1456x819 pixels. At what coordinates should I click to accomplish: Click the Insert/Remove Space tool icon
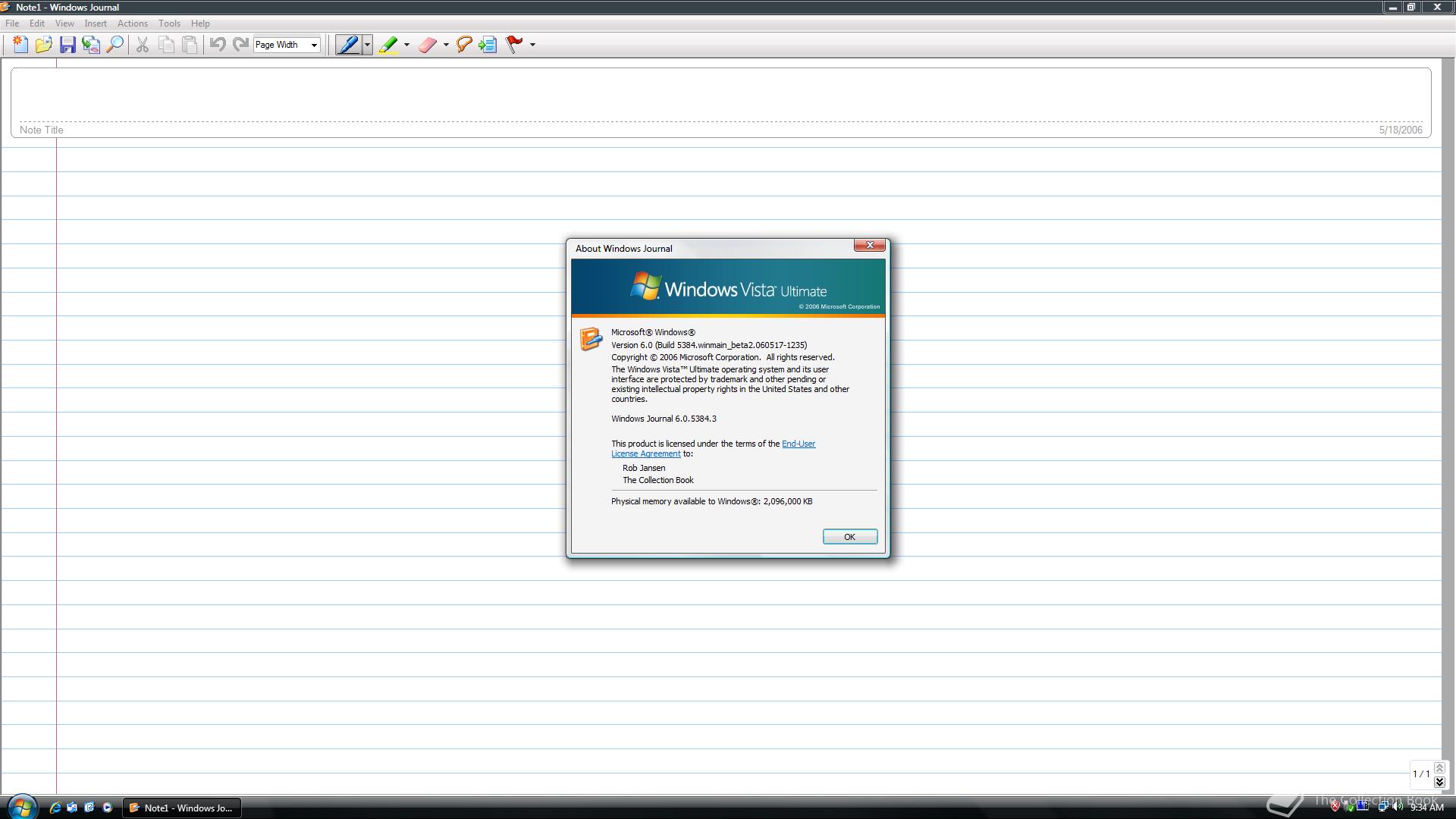[488, 45]
